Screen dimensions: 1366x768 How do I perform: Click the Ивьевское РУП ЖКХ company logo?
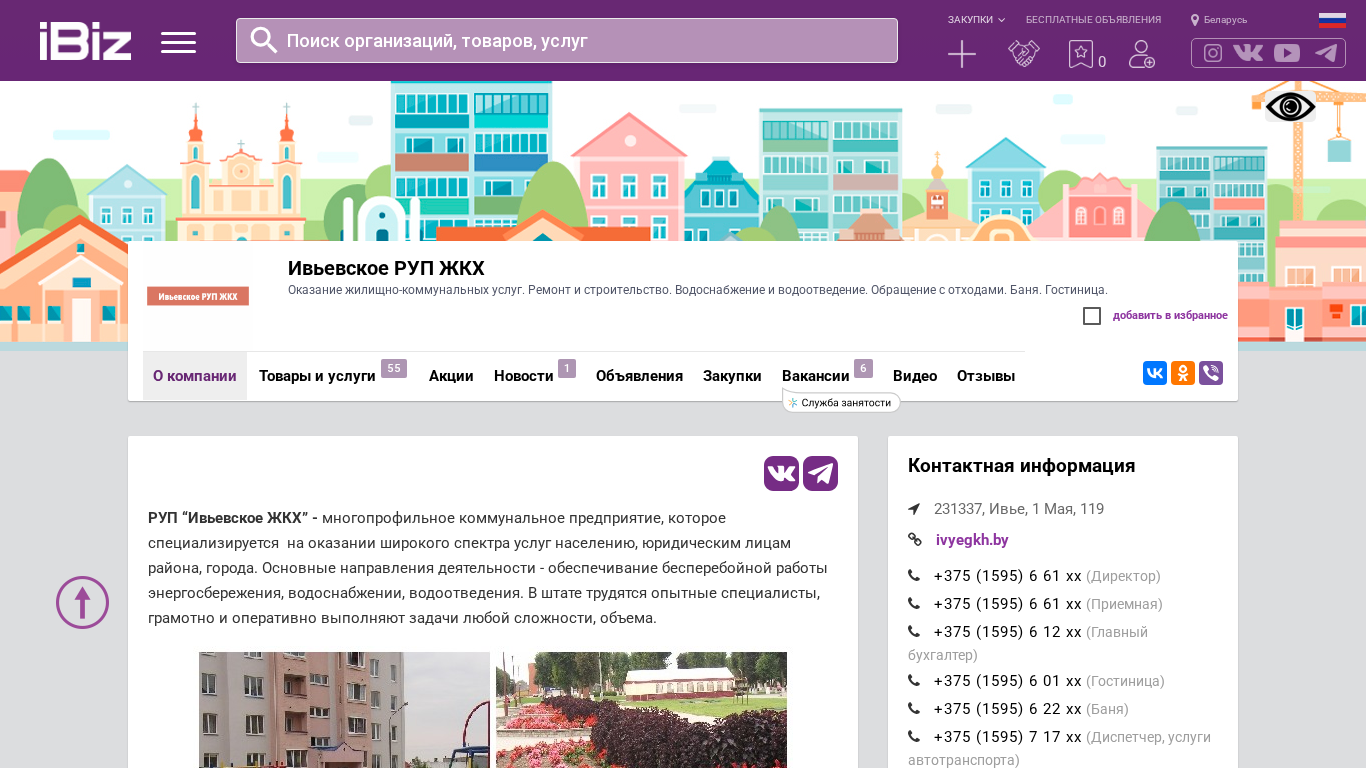(198, 296)
